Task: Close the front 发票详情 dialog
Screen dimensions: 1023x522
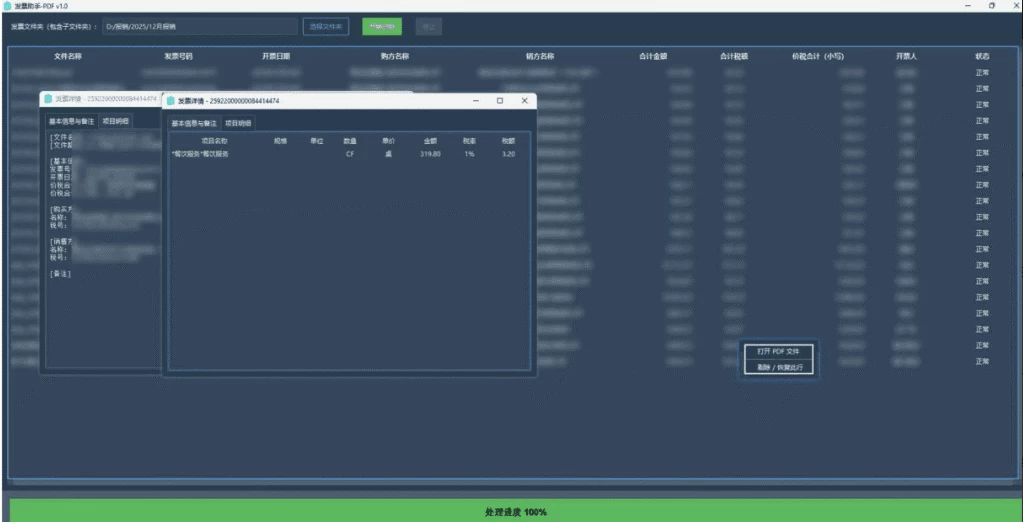Action: coord(524,101)
